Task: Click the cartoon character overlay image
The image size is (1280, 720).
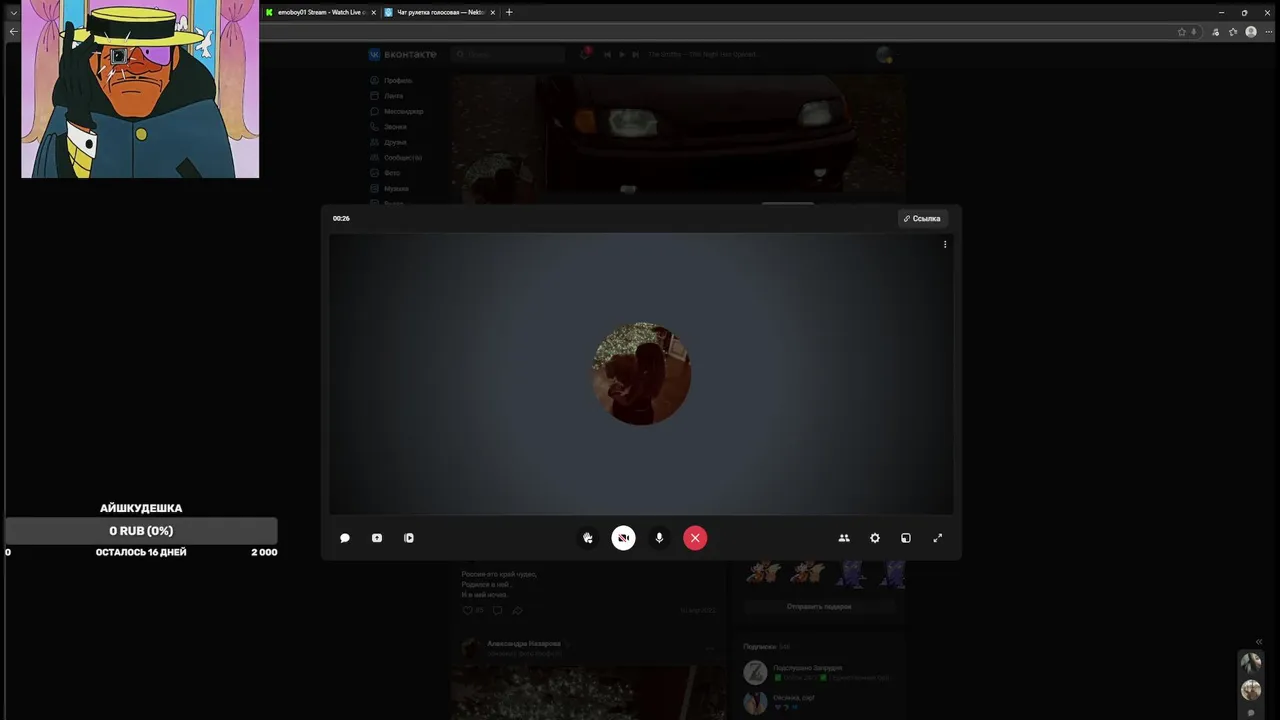Action: 140,89
